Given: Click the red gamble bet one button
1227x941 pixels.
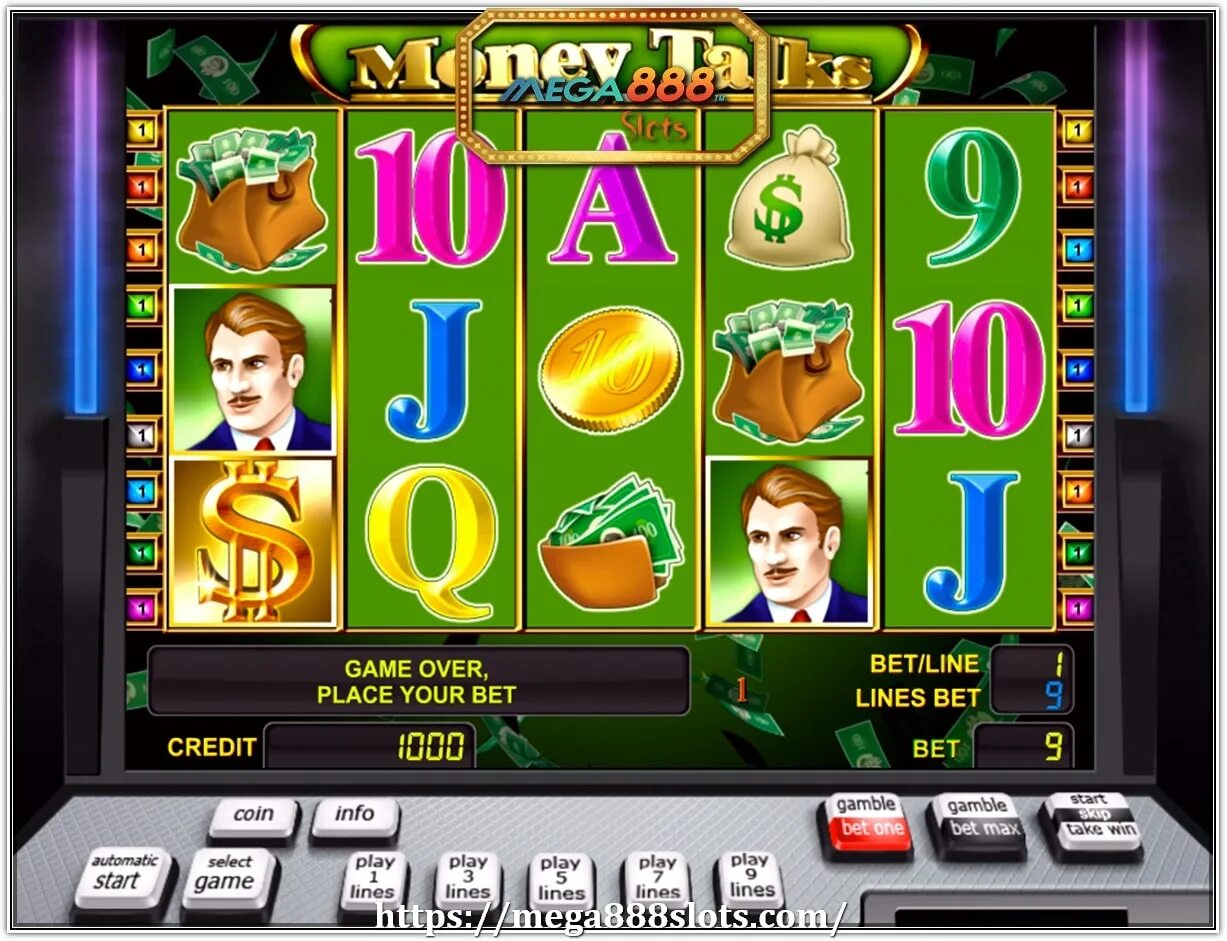Looking at the screenshot, I should [x=866, y=820].
